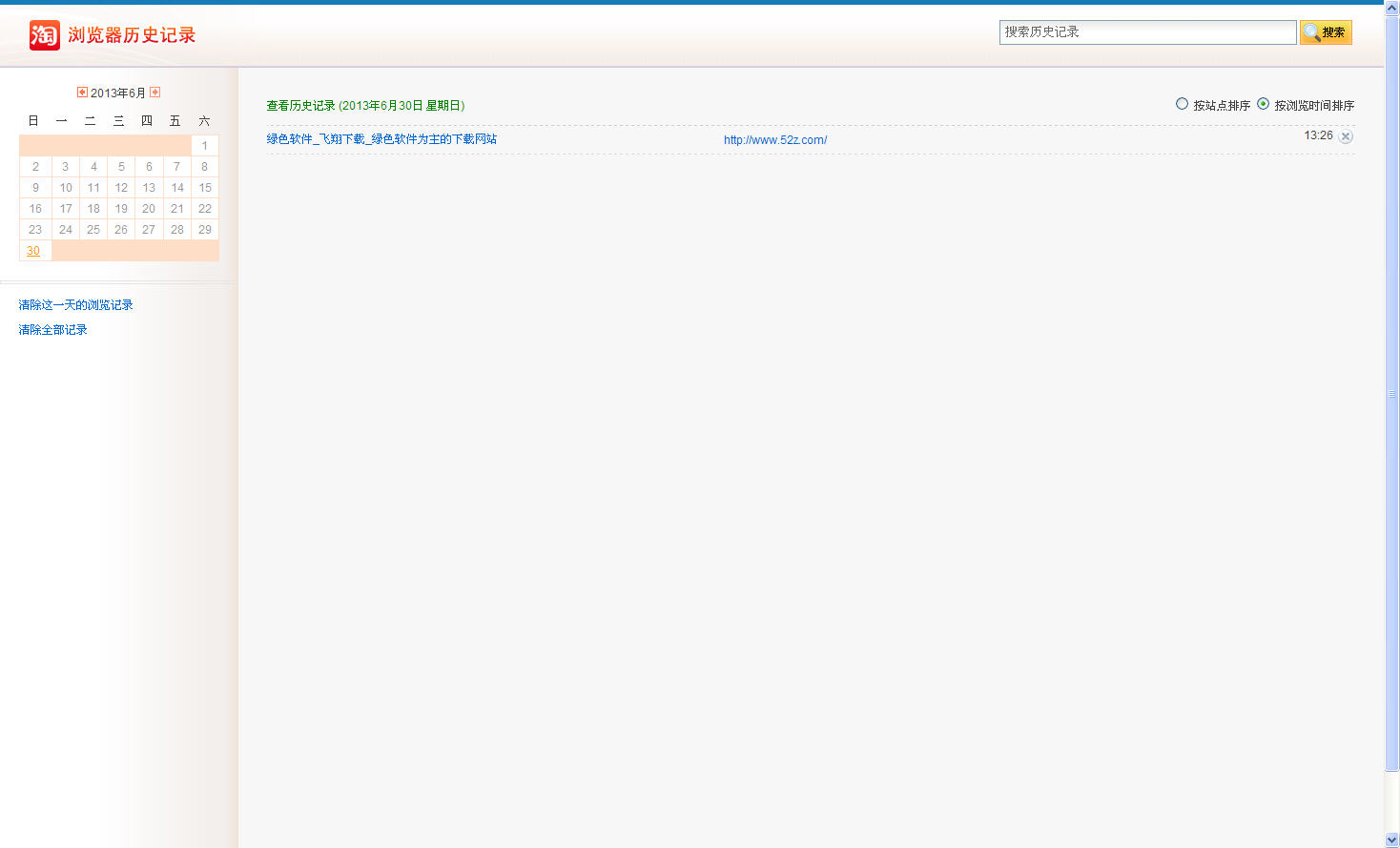Screen dimensions: 1400x848
Task: Select the 按浏览时间排序 radio option
Action: point(1263,104)
